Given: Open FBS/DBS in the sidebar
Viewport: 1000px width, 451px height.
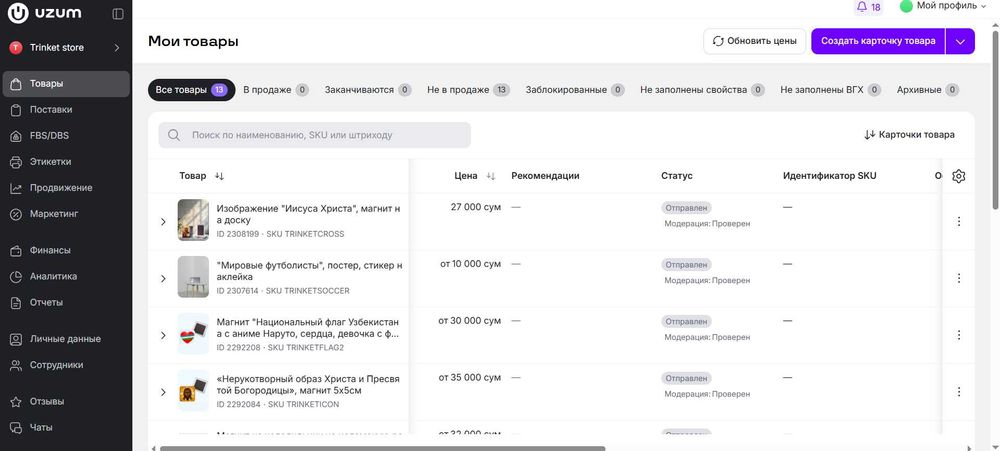Looking at the screenshot, I should 66,136.
